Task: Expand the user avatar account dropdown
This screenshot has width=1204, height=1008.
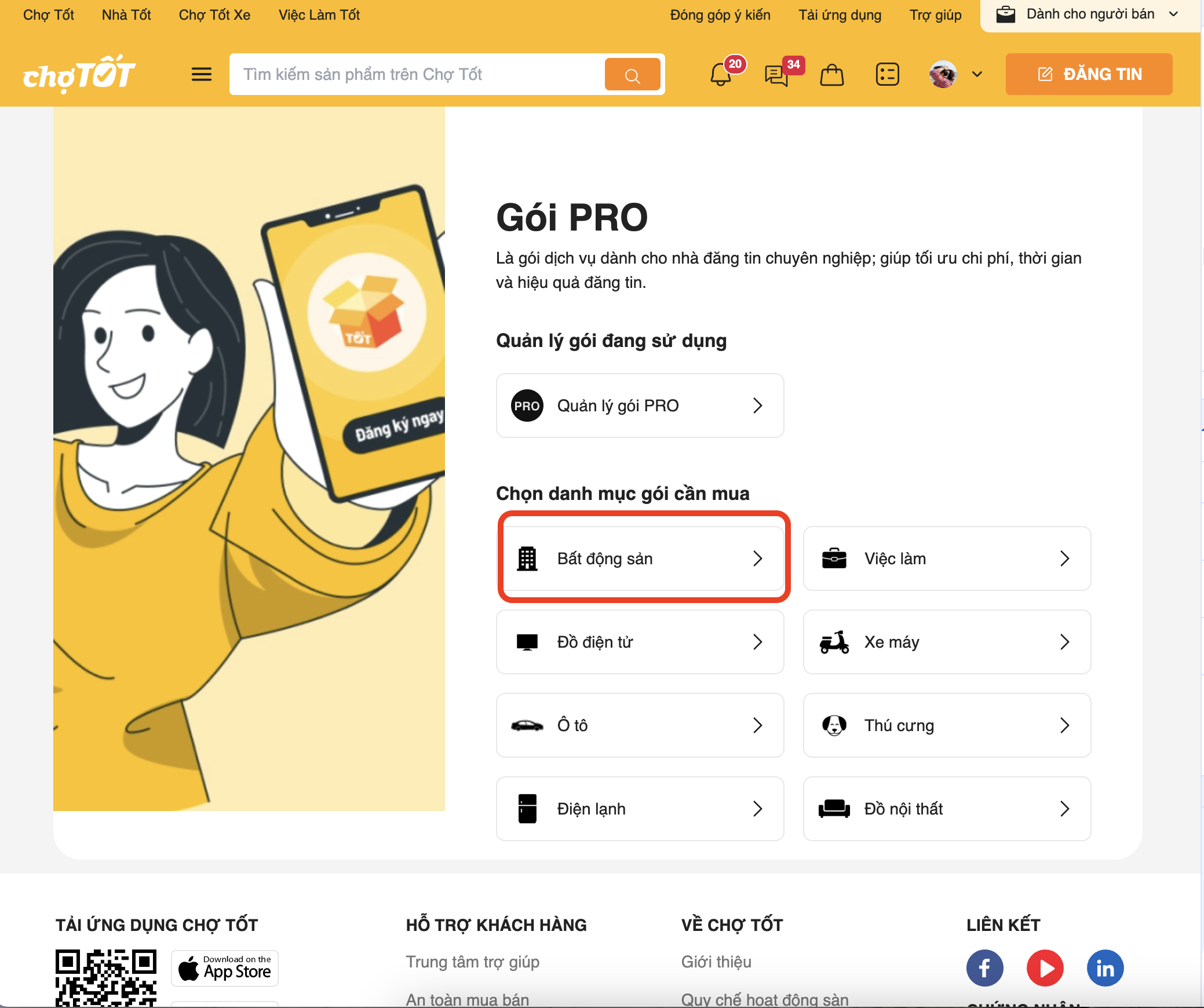Action: click(977, 74)
